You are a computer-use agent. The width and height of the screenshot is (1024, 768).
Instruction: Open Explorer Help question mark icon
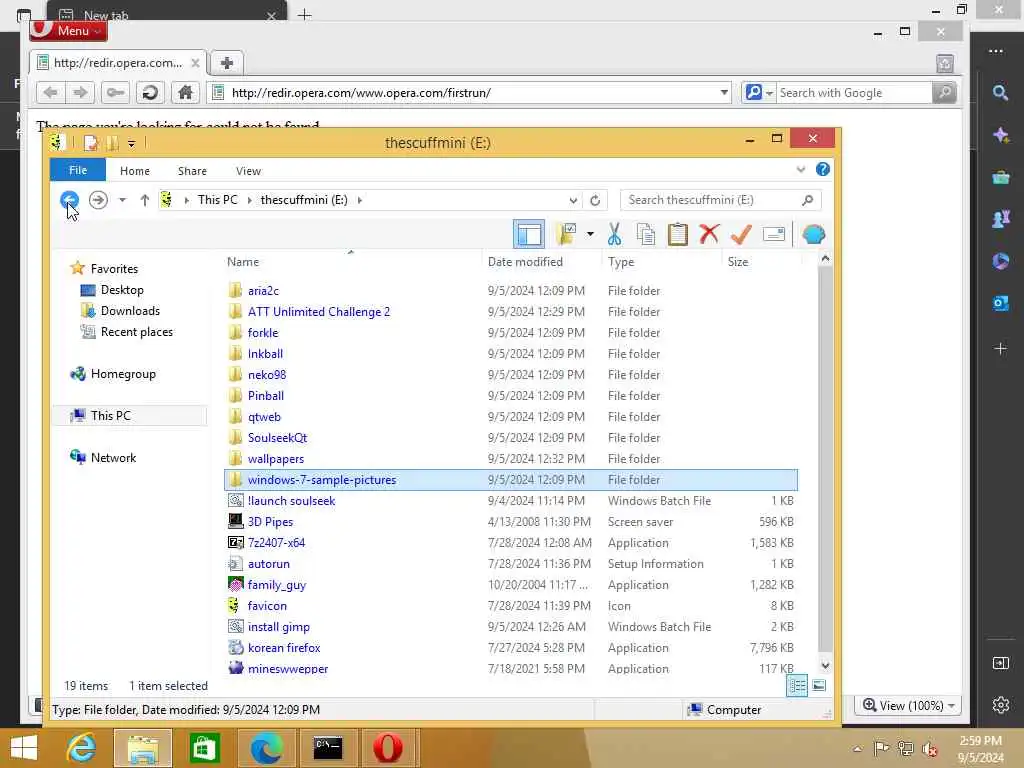pyautogui.click(x=823, y=170)
